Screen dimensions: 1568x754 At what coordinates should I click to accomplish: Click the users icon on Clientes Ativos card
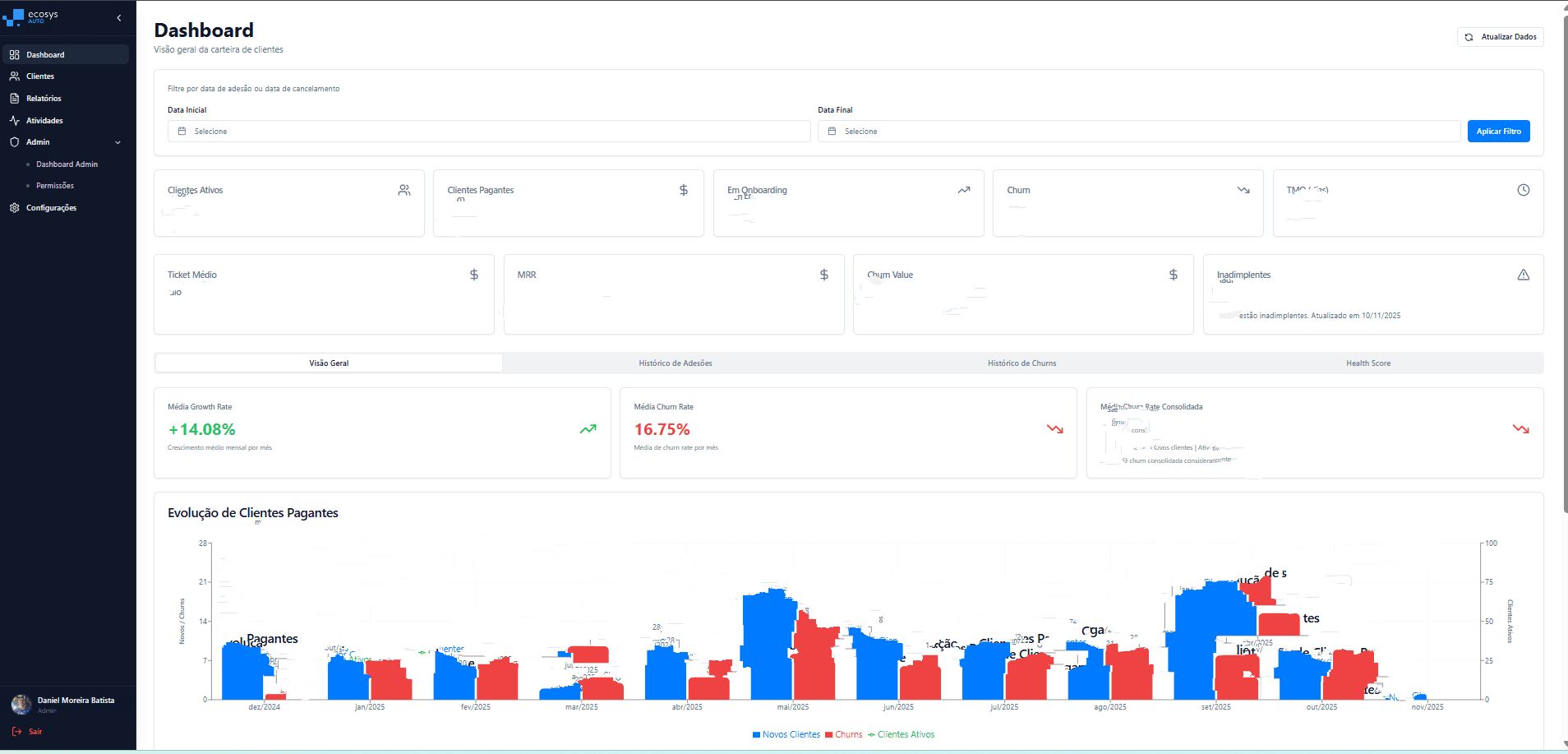[404, 190]
